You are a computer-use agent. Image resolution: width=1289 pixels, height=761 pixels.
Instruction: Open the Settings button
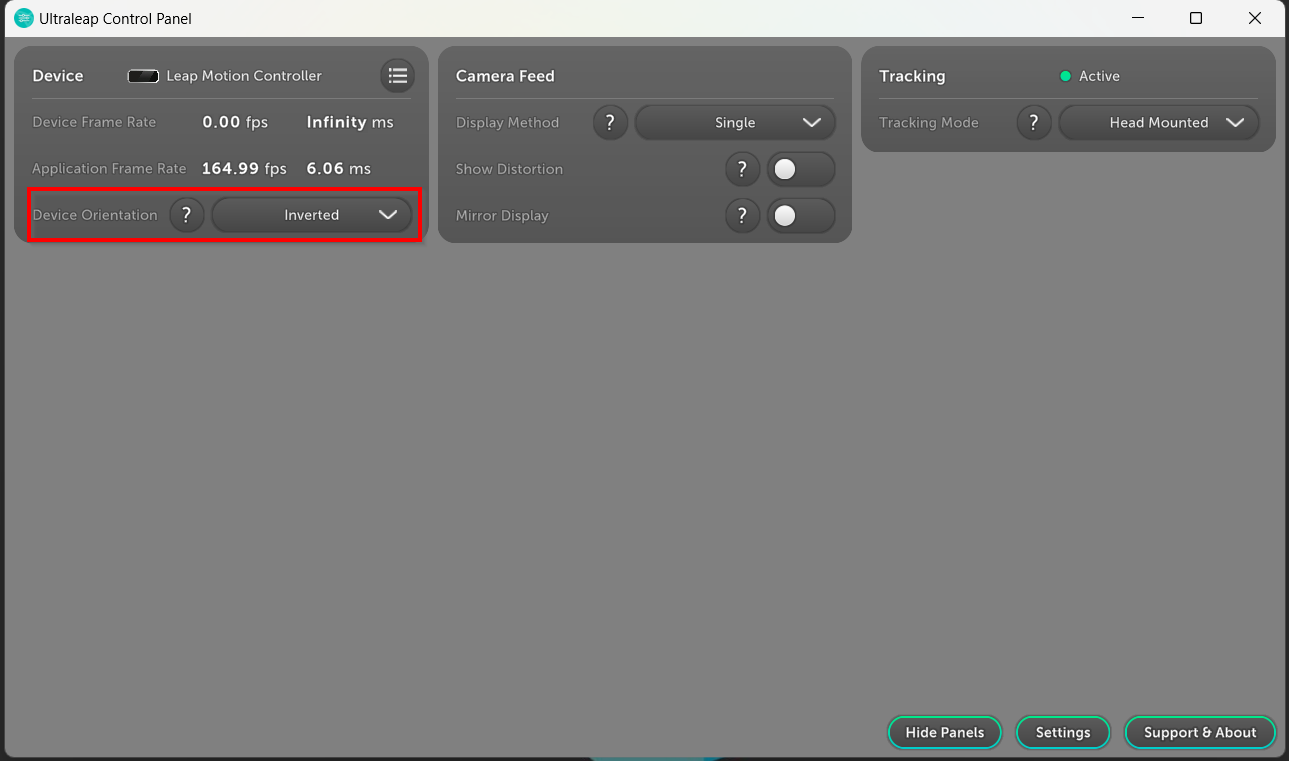click(1063, 733)
